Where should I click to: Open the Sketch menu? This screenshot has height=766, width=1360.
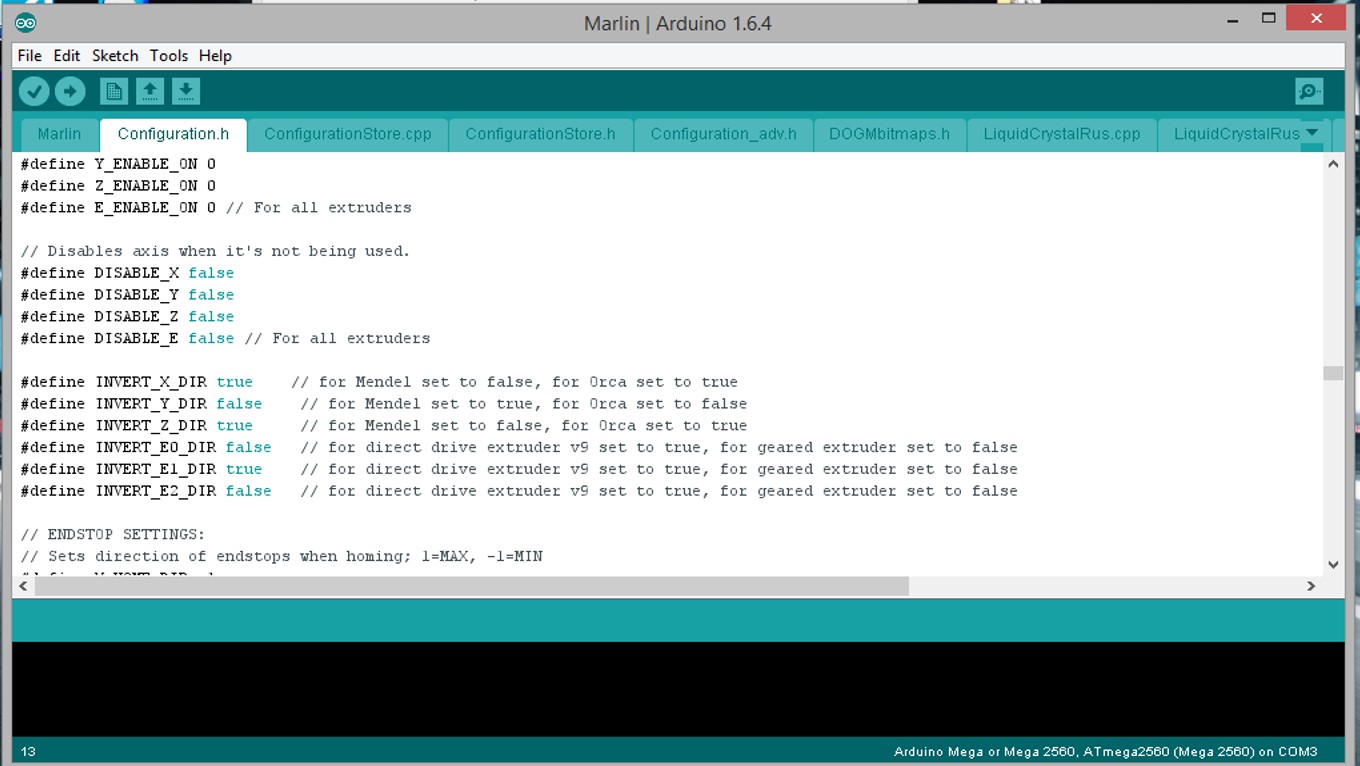point(115,56)
